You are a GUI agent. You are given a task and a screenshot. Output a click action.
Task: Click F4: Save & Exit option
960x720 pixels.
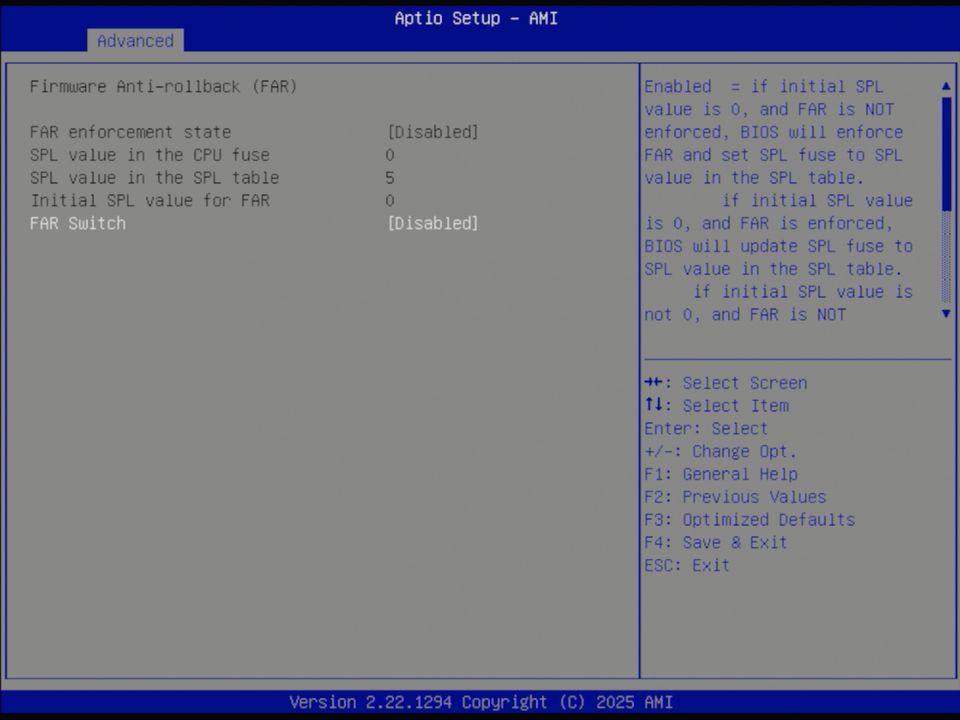[717, 542]
